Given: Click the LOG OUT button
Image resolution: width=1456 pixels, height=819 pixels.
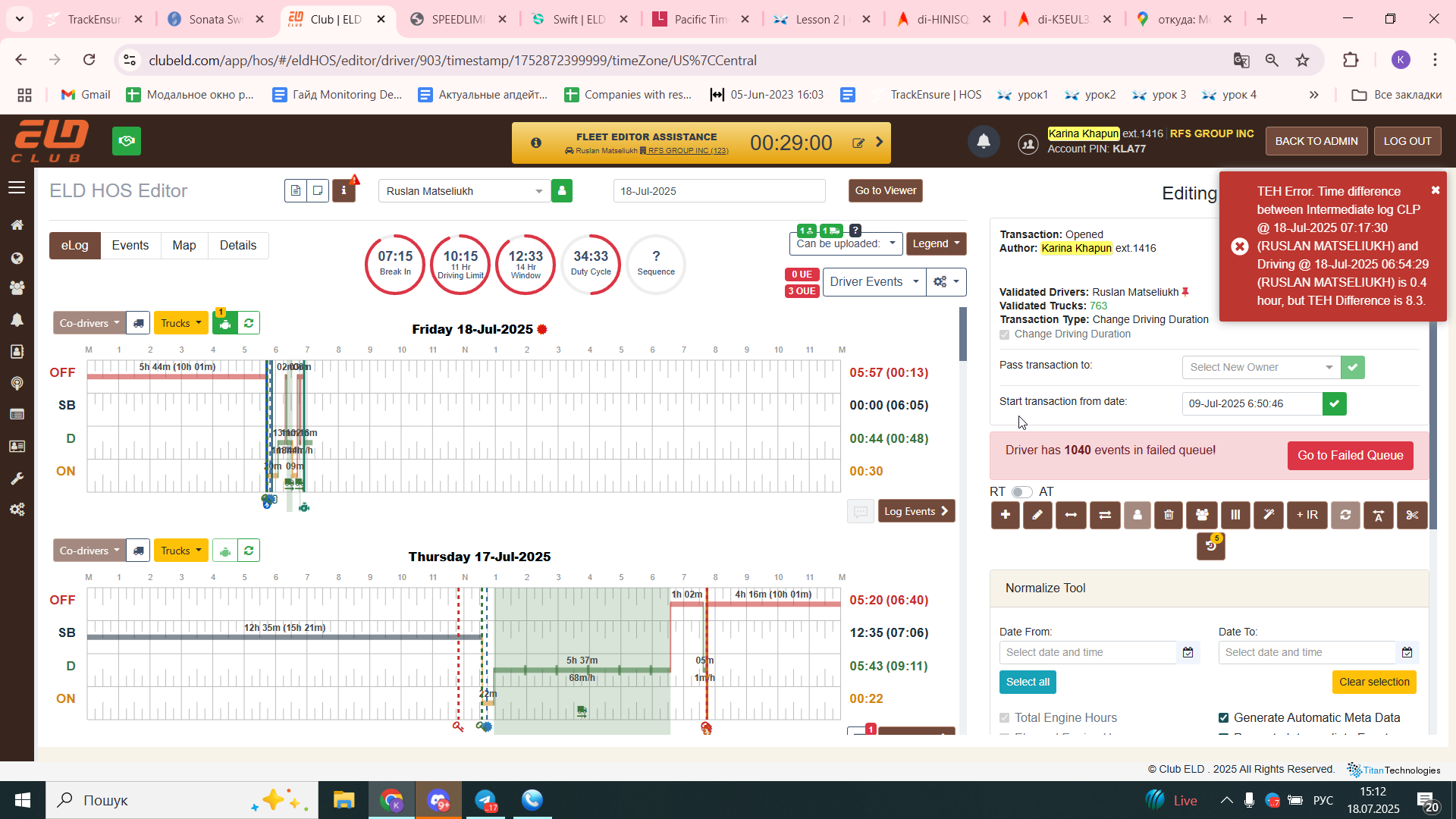Looking at the screenshot, I should (x=1407, y=141).
